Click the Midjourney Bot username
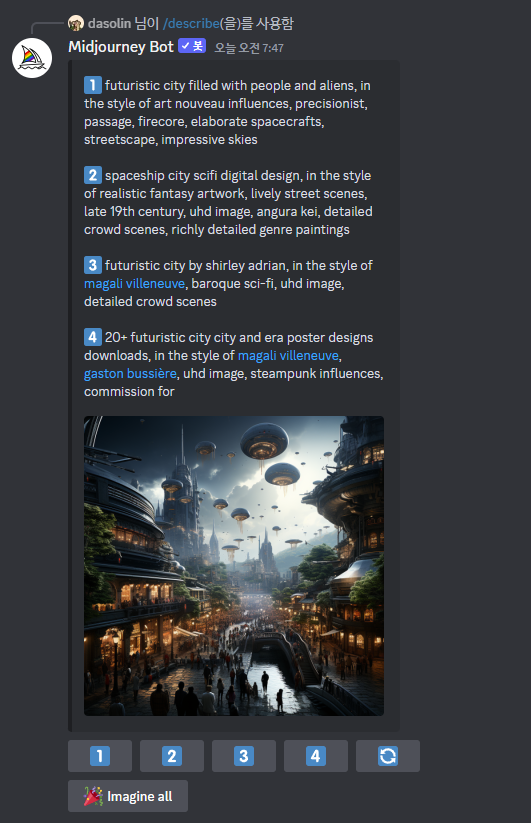Screen dimensions: 531x823 (121, 47)
